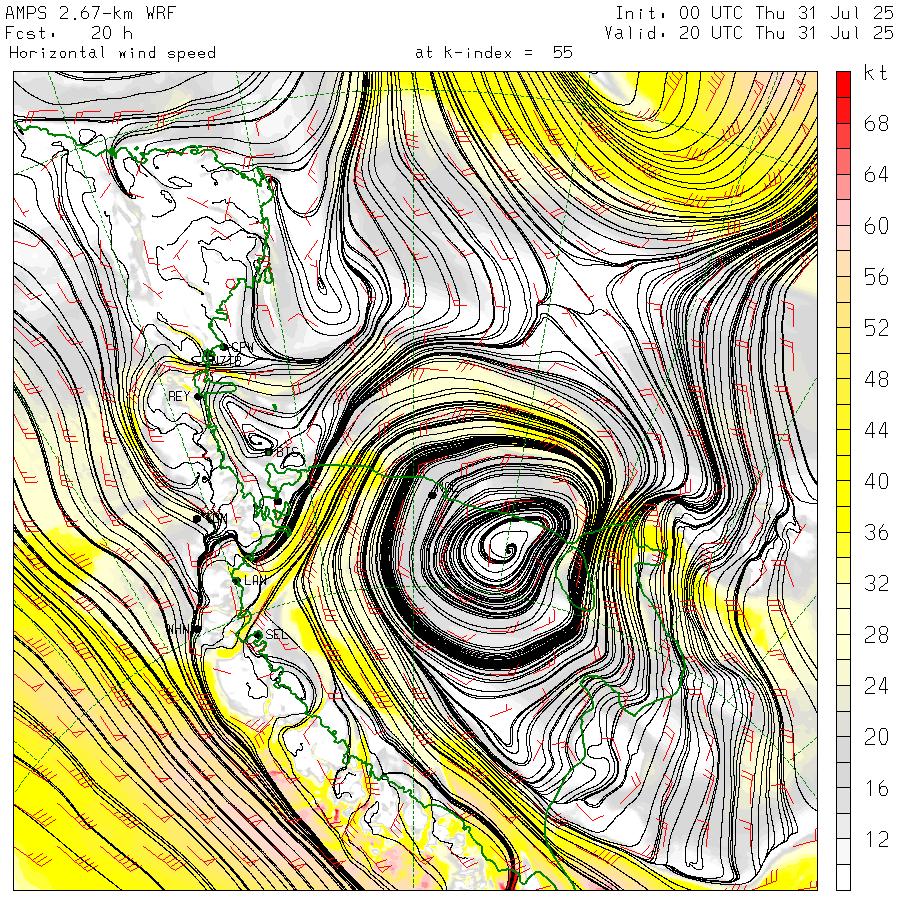This screenshot has height=900, width=900.
Task: Click the BTS station label on the map
Action: [x=288, y=452]
